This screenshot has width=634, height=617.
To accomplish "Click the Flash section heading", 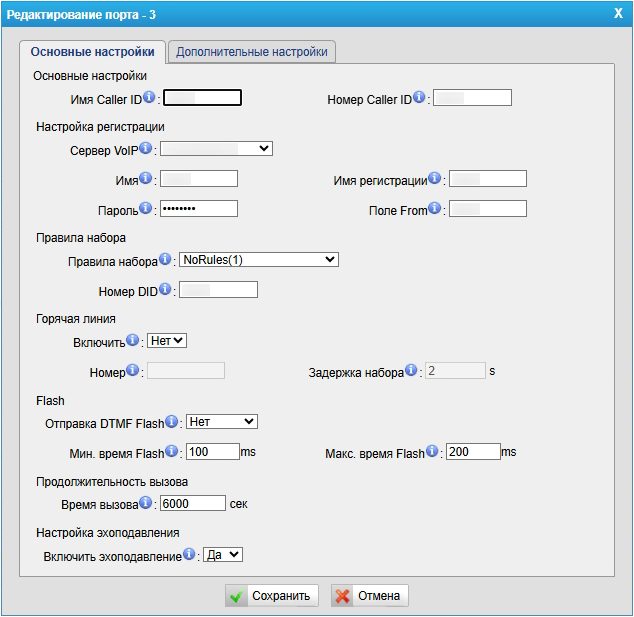I will (x=50, y=401).
